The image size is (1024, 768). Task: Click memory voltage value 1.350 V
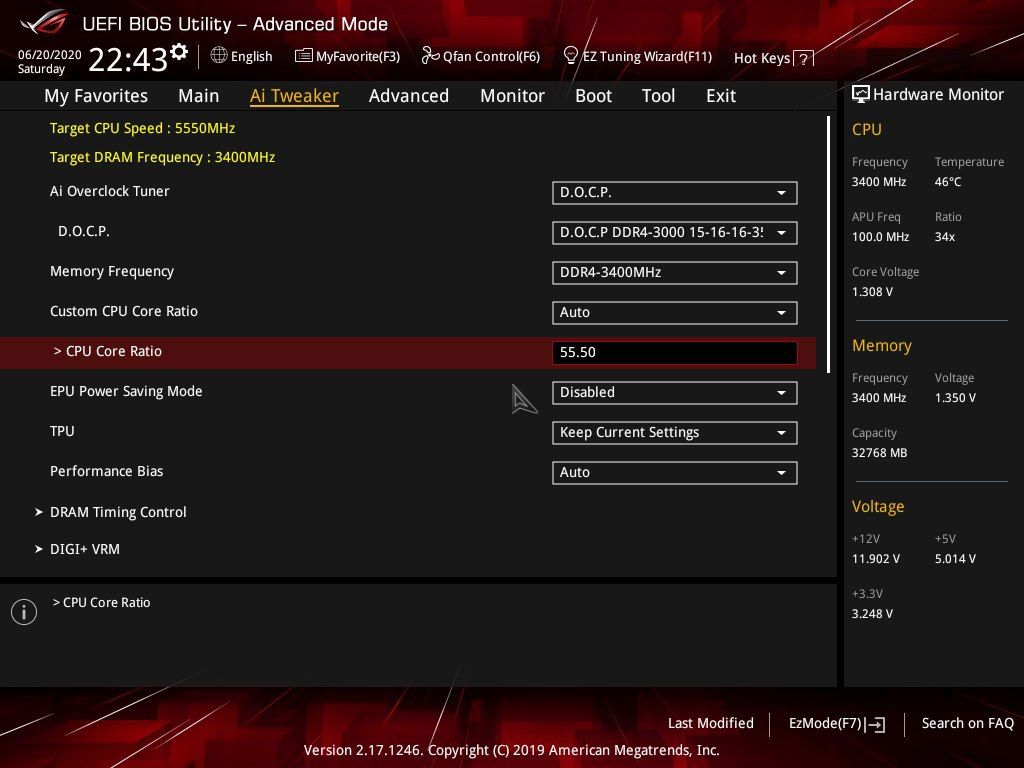[x=955, y=398]
